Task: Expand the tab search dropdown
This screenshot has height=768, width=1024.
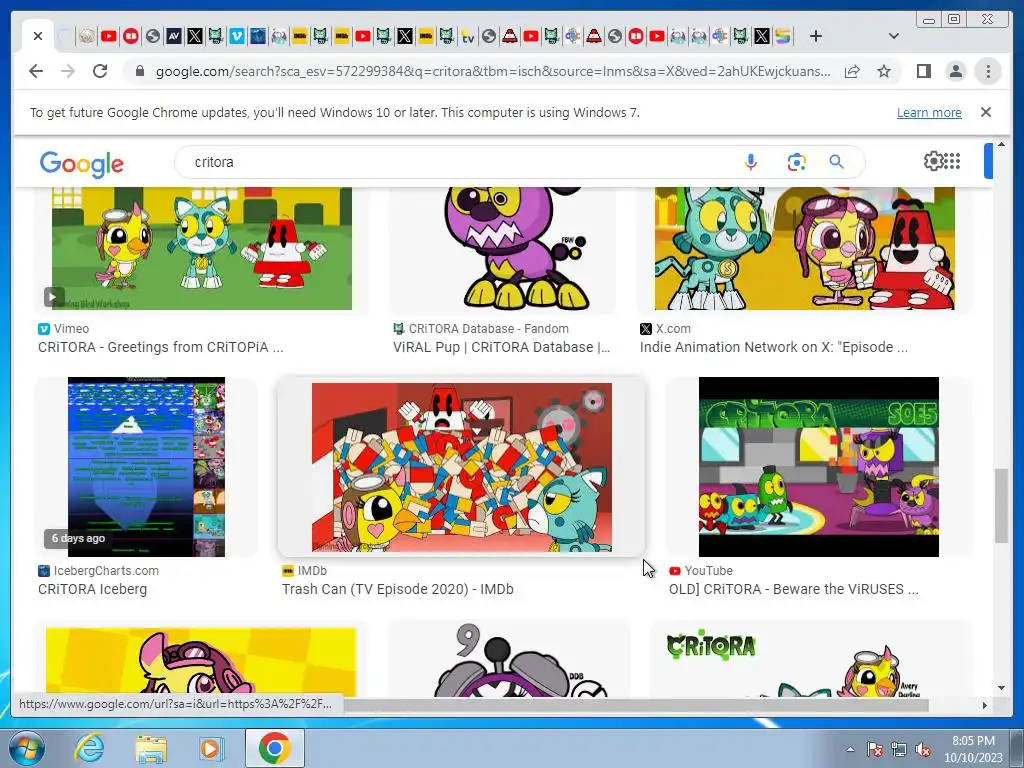Action: tap(894, 36)
